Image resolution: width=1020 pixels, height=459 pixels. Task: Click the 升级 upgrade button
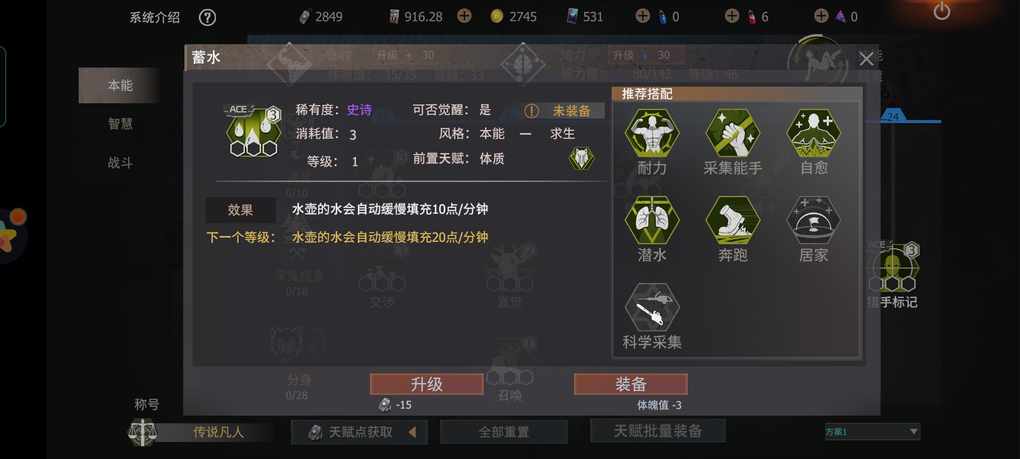427,384
